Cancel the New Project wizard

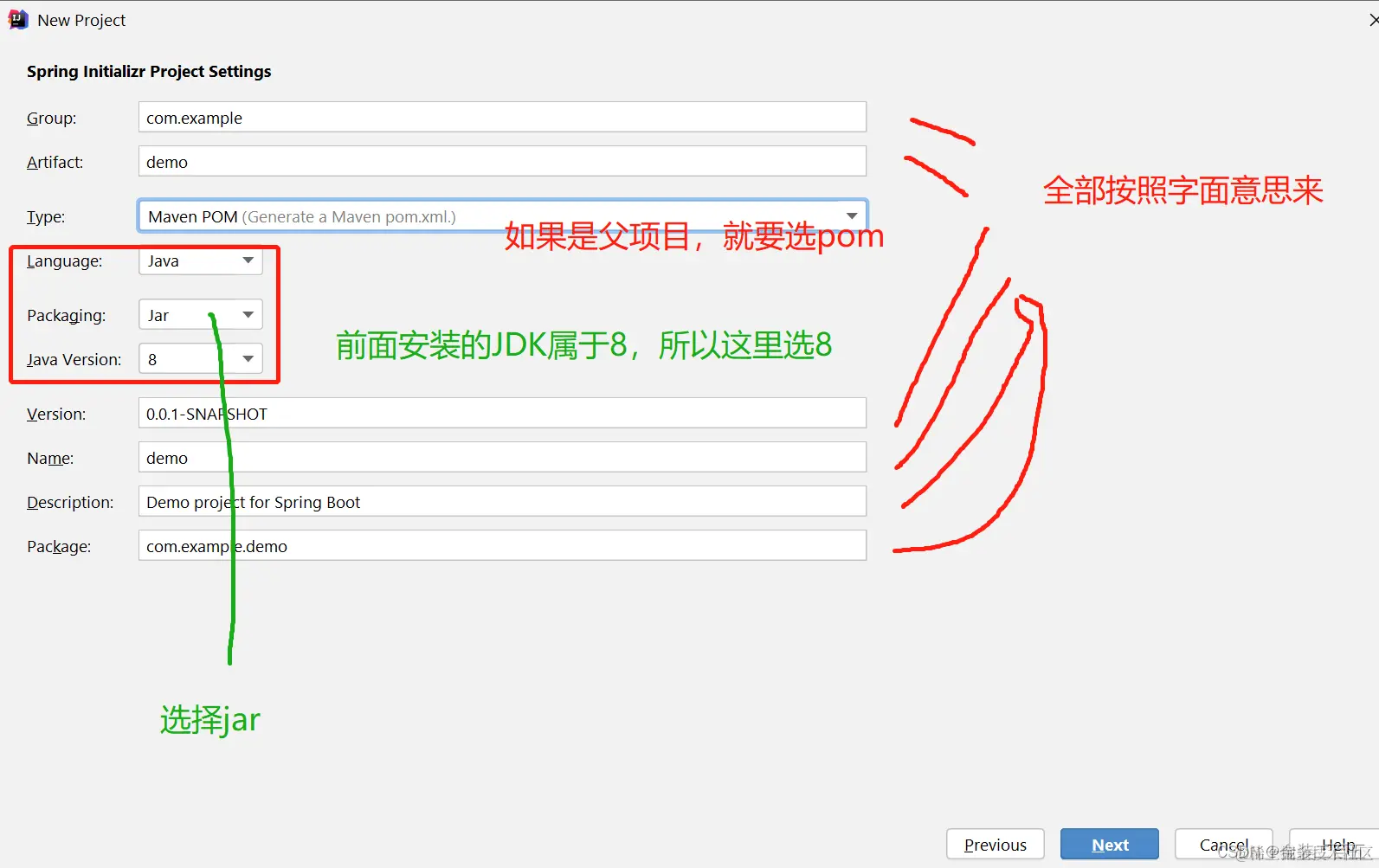[1224, 845]
